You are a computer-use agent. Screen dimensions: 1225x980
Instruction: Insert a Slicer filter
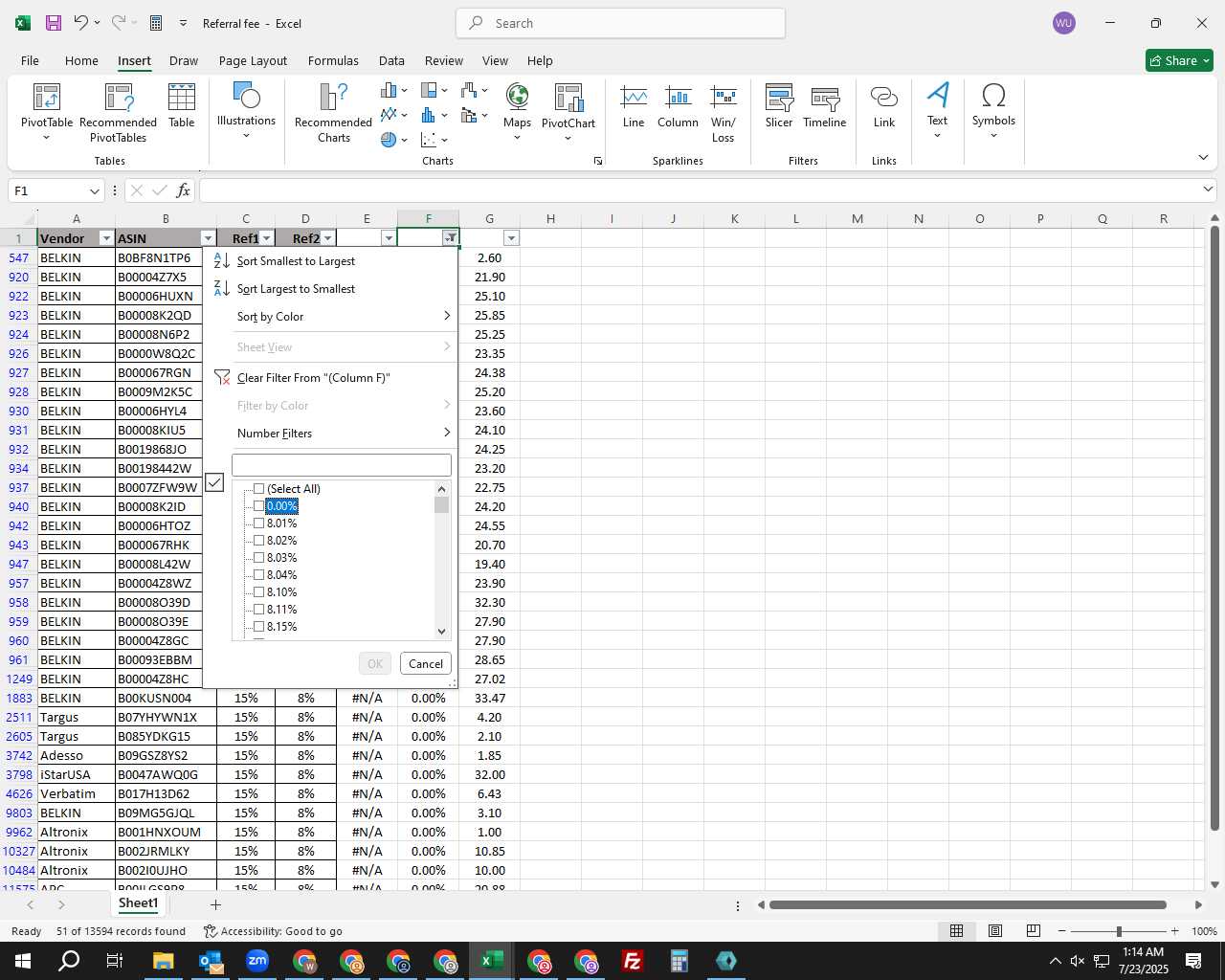coord(779,106)
